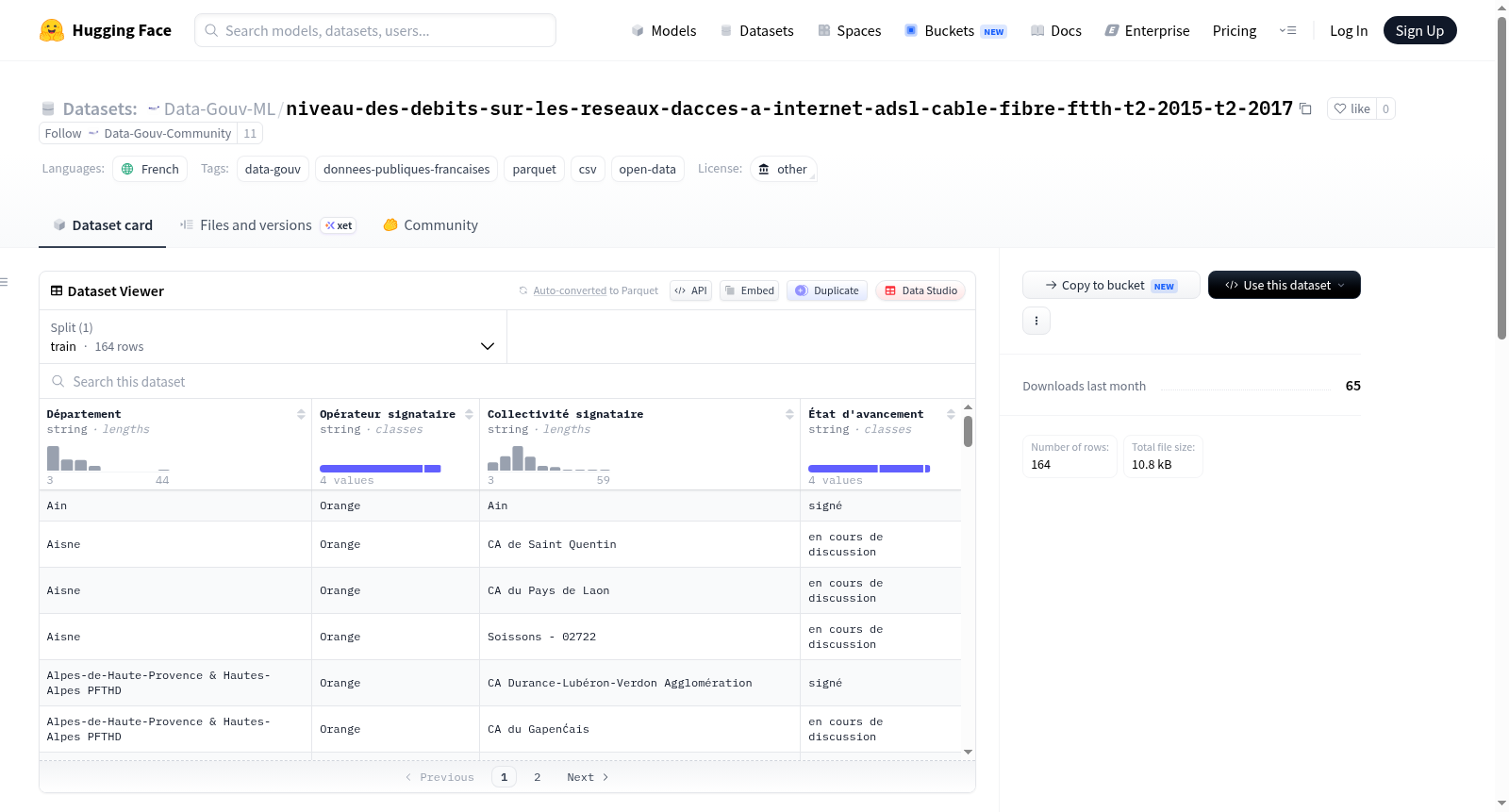Image resolution: width=1509 pixels, height=812 pixels.
Task: Open the Use this dataset dropdown
Action: (x=1284, y=285)
